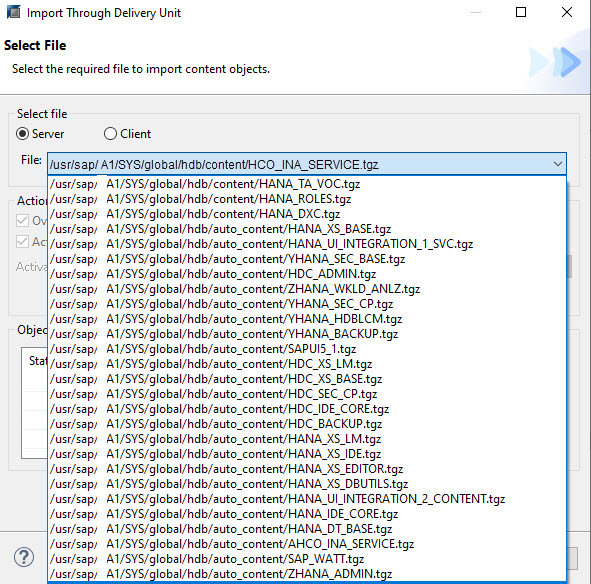
Task: Pick HDC_XS_LM.tgz from the dropdown
Action: tap(307, 364)
